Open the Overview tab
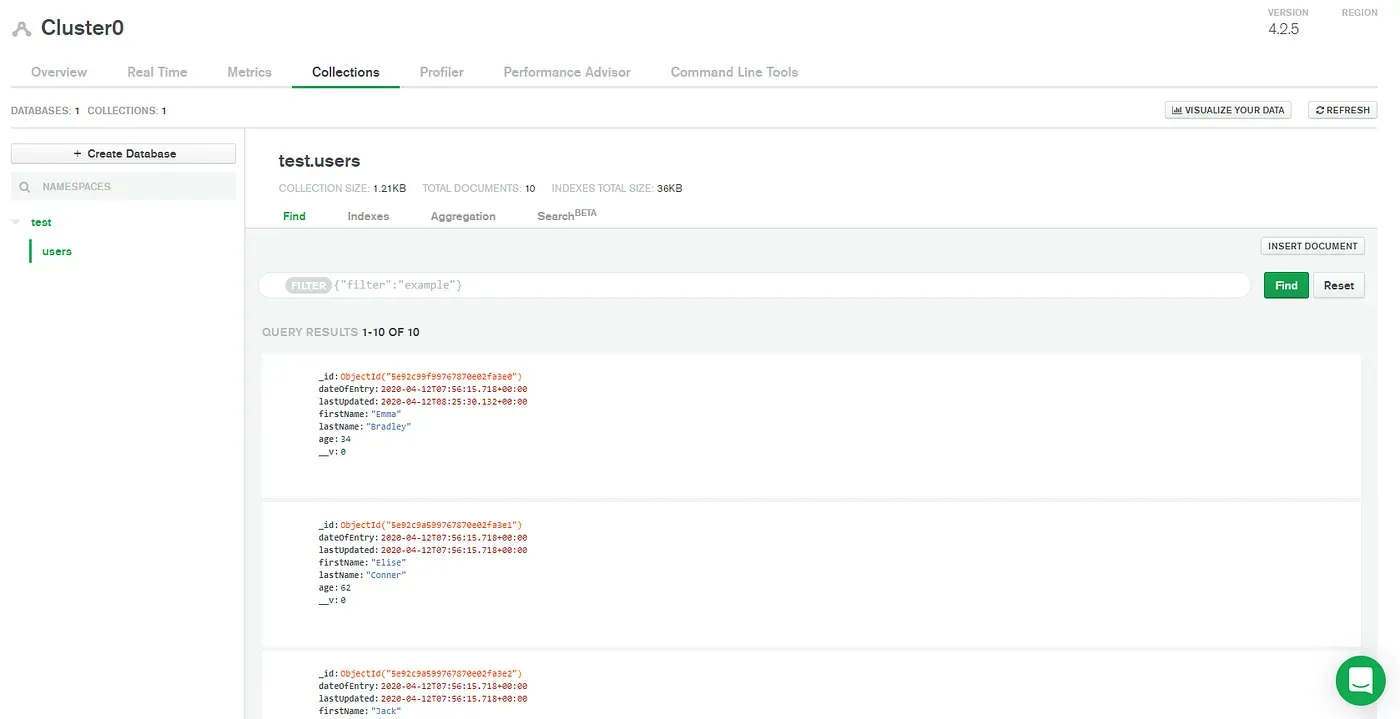This screenshot has height=719, width=1400. tap(59, 72)
